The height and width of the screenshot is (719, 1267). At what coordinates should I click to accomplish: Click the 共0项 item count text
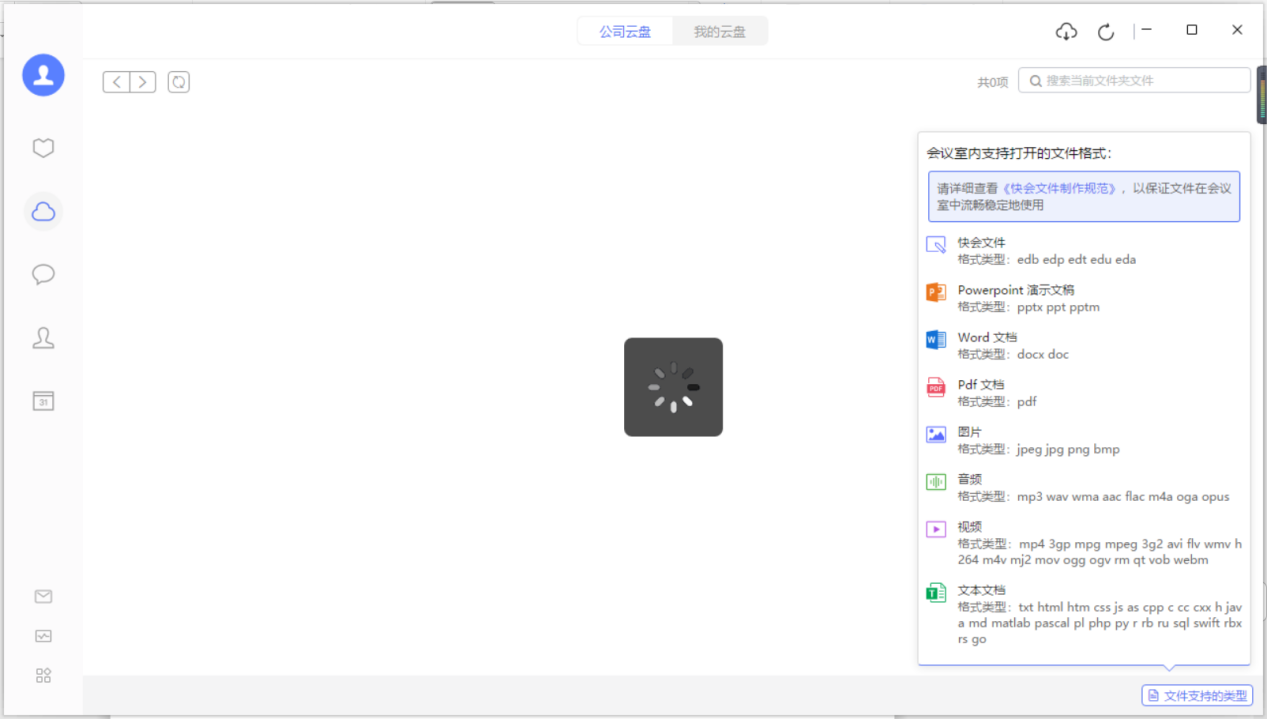coord(993,82)
